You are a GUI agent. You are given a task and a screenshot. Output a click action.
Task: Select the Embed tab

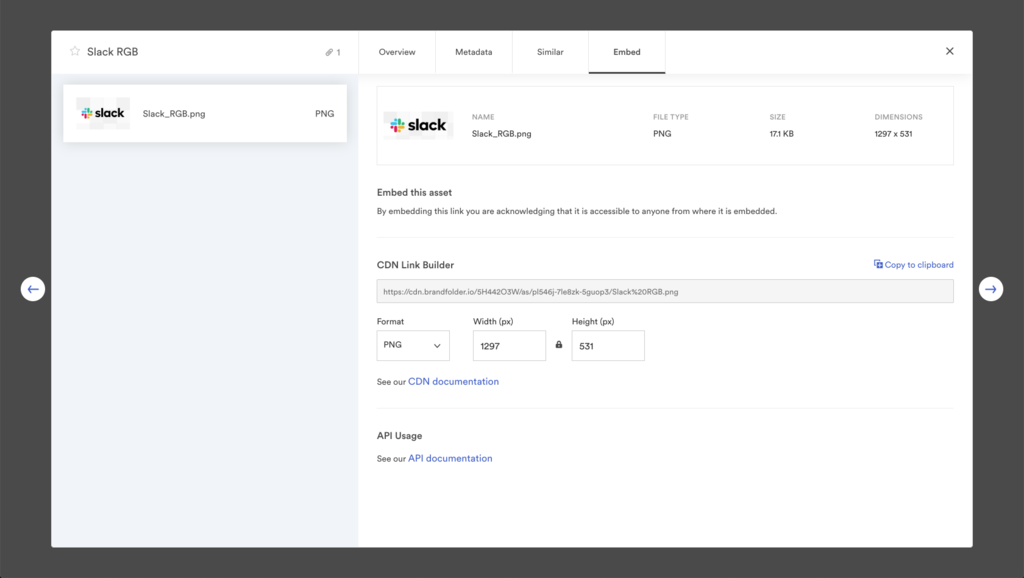[x=627, y=52]
